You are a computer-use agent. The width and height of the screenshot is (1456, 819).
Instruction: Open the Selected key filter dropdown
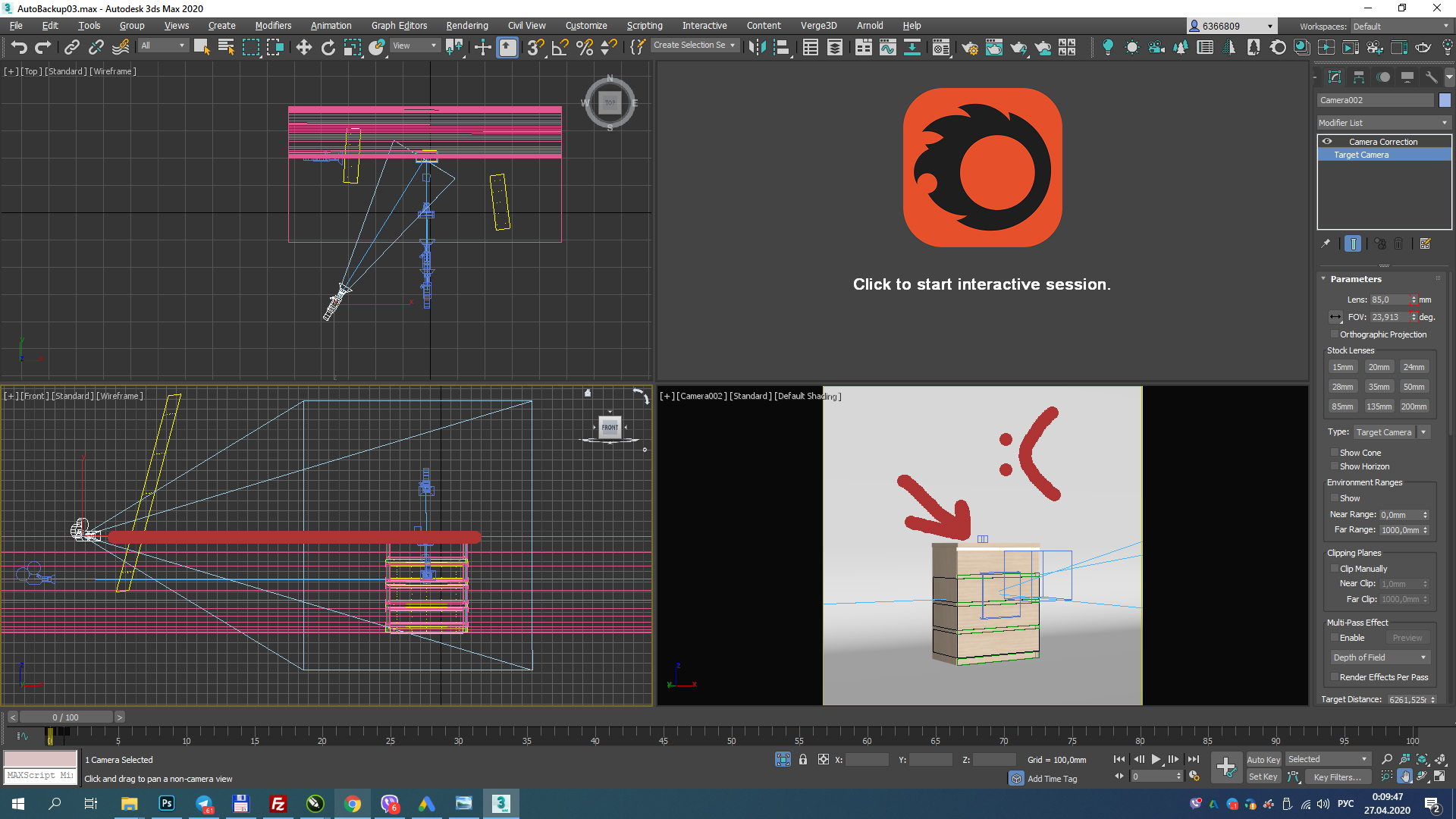[1328, 759]
